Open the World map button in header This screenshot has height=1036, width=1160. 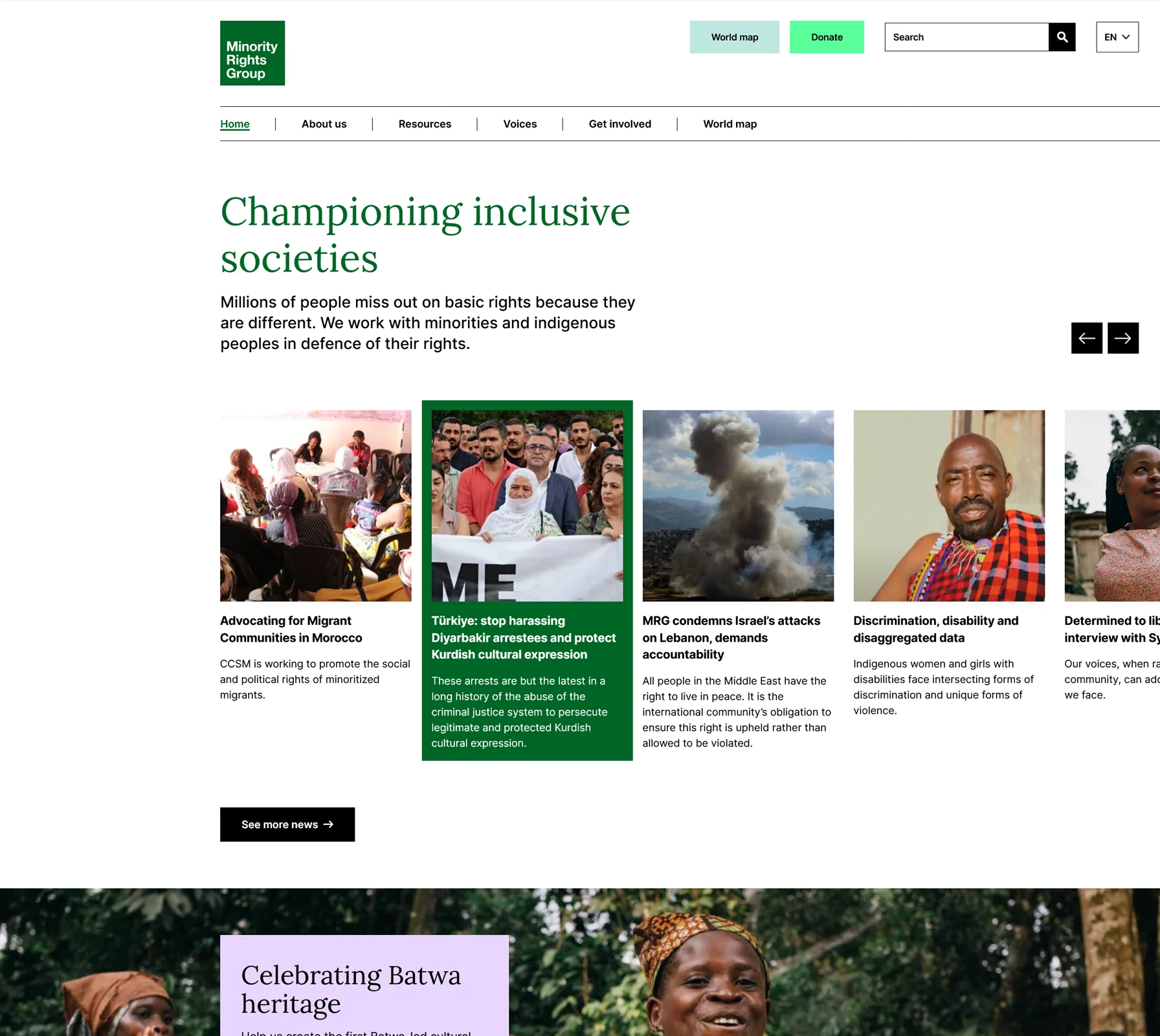coord(735,37)
